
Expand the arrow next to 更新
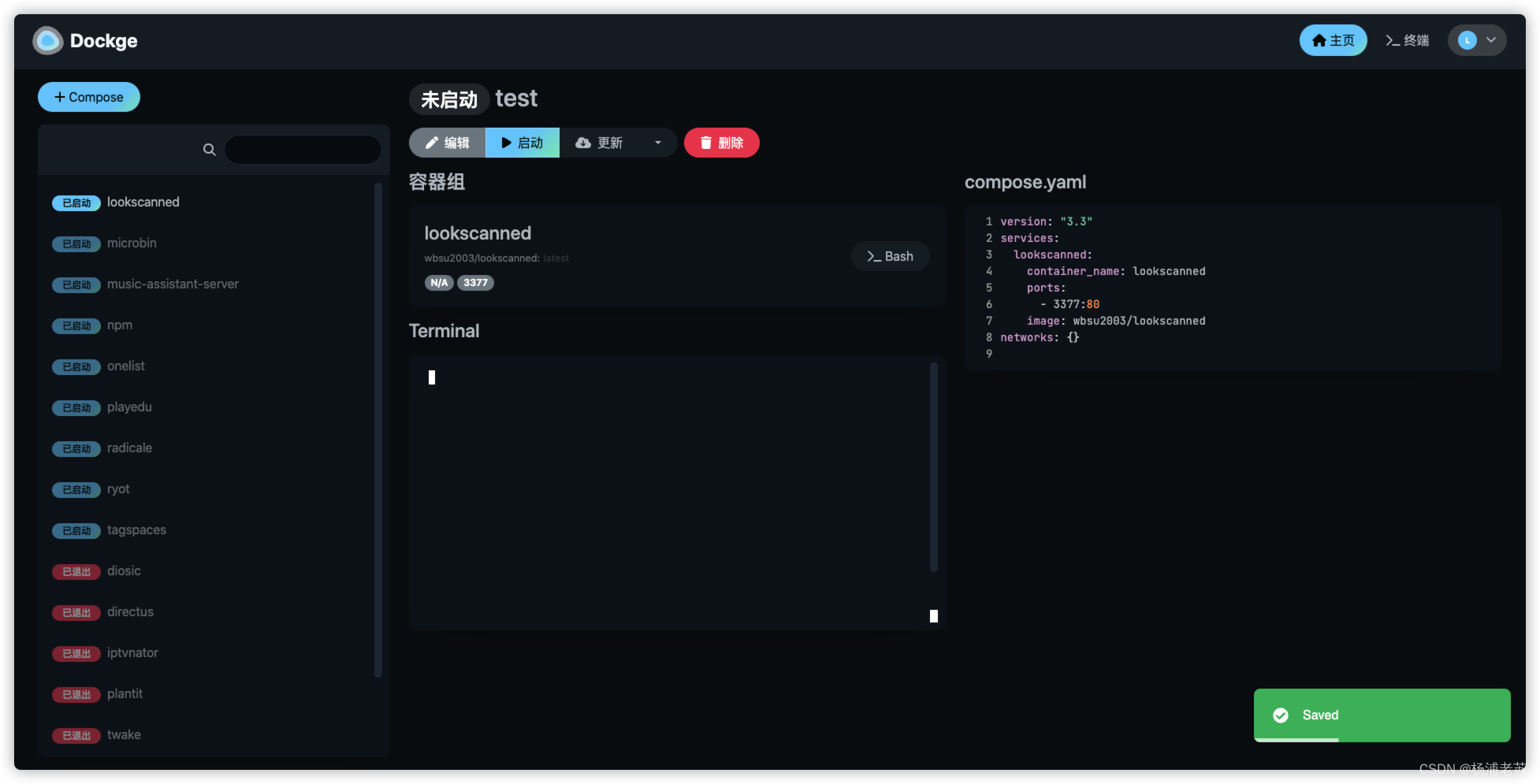pyautogui.click(x=657, y=143)
